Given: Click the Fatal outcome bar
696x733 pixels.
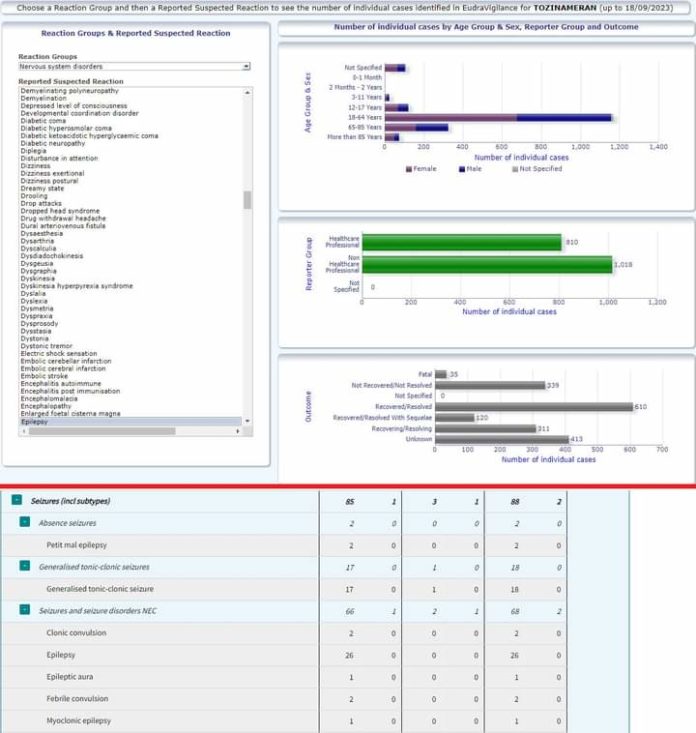Looking at the screenshot, I should click(x=440, y=374).
